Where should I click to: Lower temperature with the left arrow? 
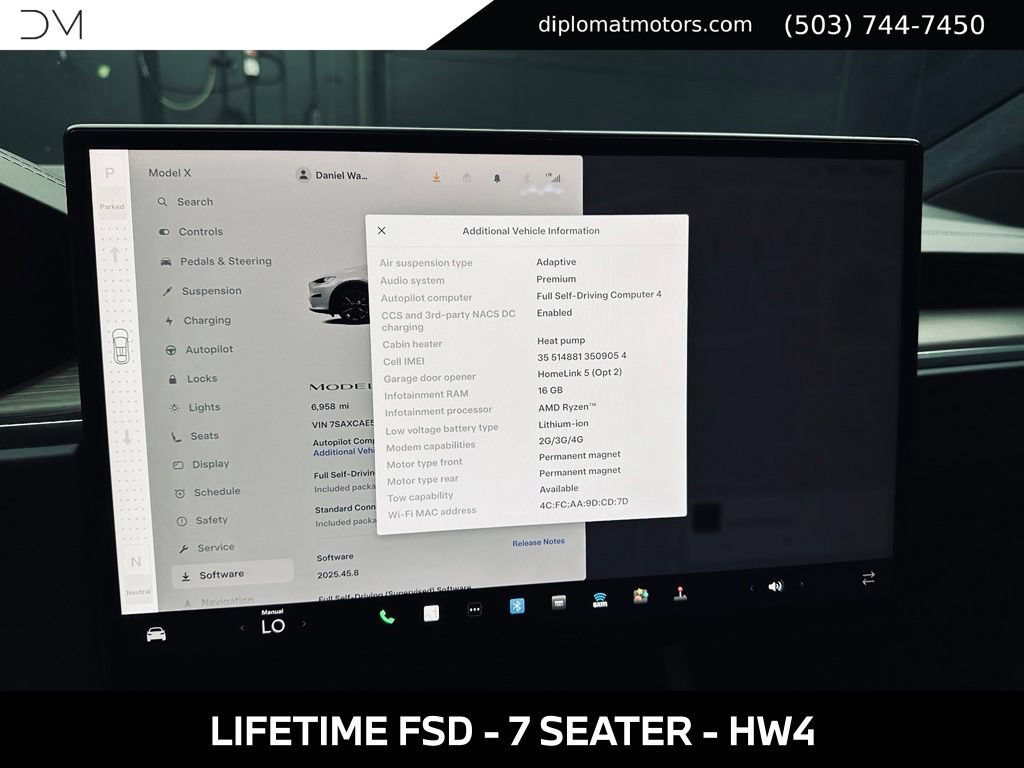click(x=242, y=628)
